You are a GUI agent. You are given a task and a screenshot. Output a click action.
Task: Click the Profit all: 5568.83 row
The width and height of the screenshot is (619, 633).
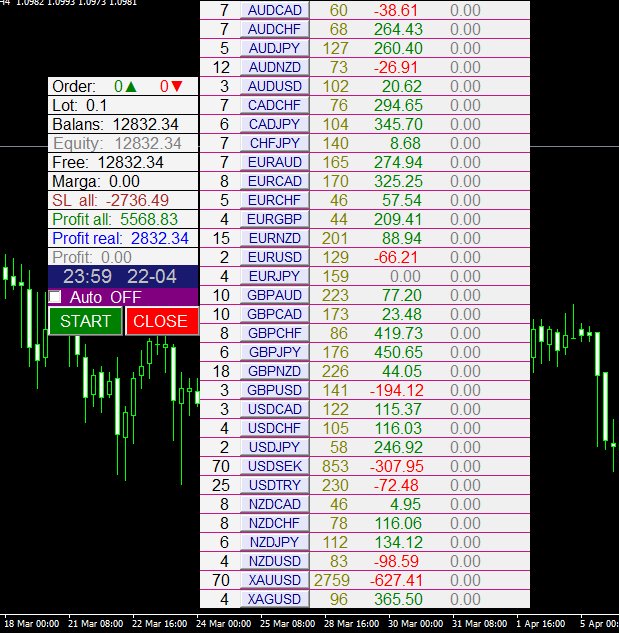(123, 219)
